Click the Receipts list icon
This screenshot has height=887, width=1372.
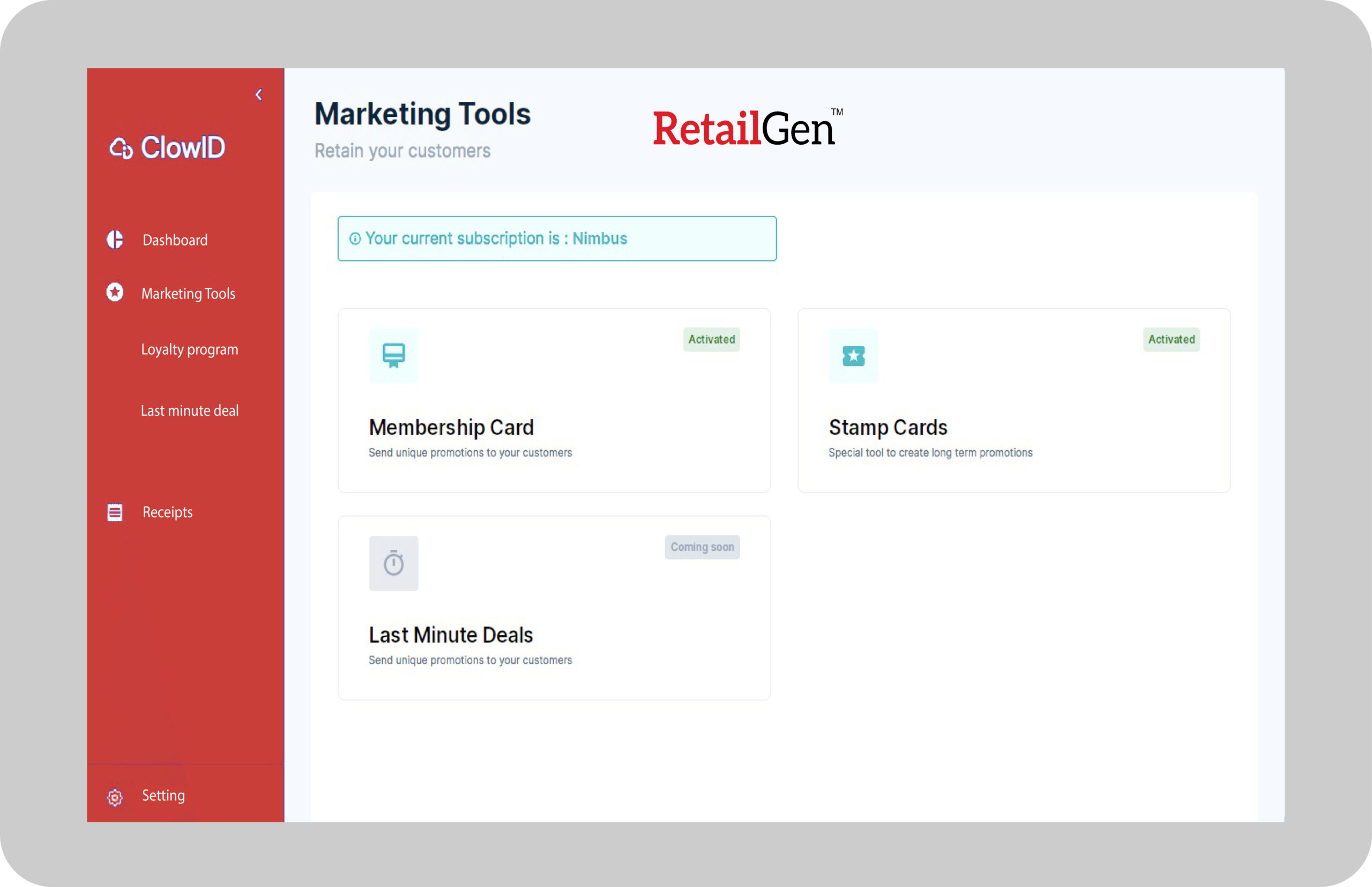[115, 512]
